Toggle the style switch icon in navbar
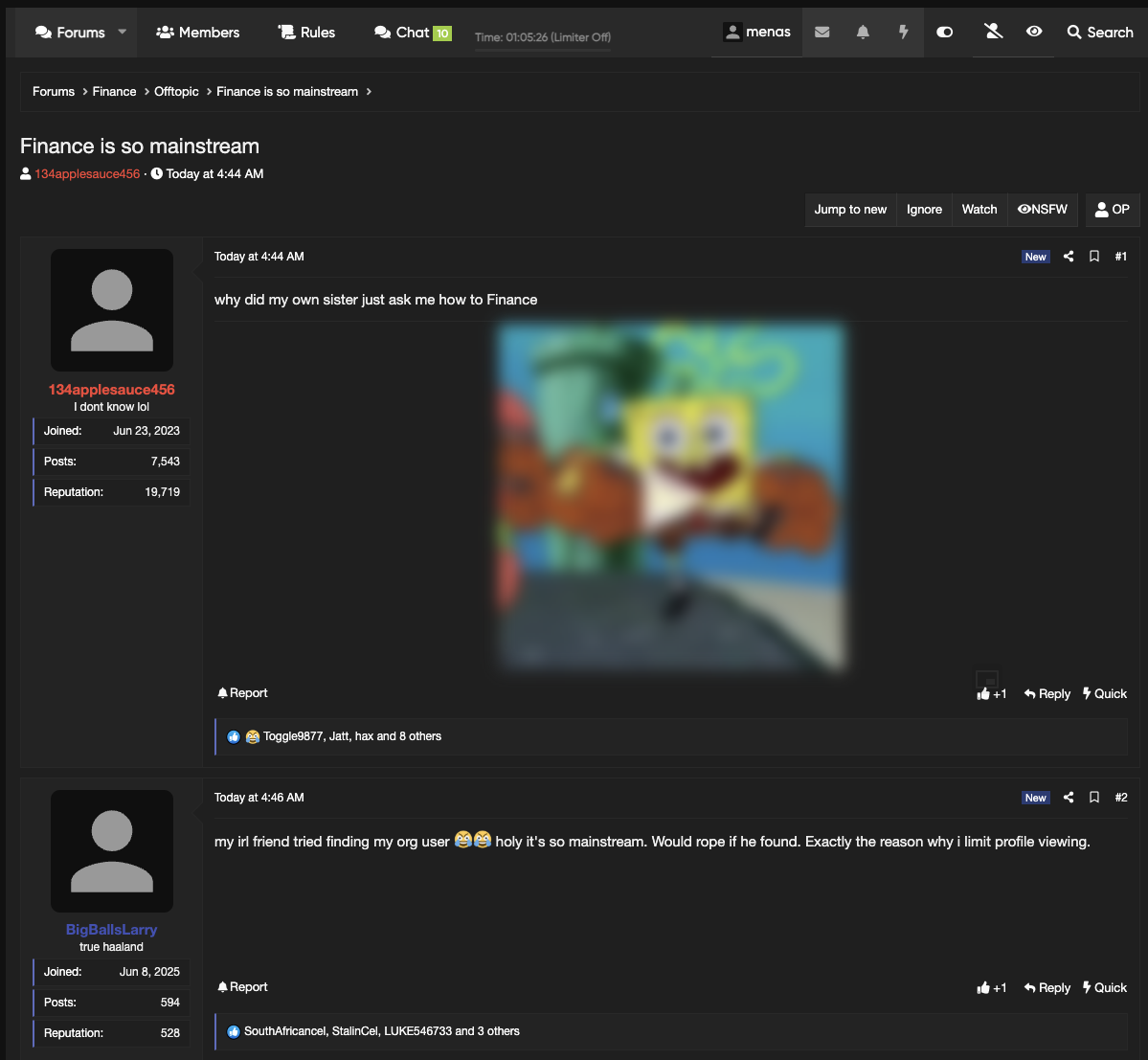This screenshot has height=1060, width=1148. pyautogui.click(x=944, y=32)
